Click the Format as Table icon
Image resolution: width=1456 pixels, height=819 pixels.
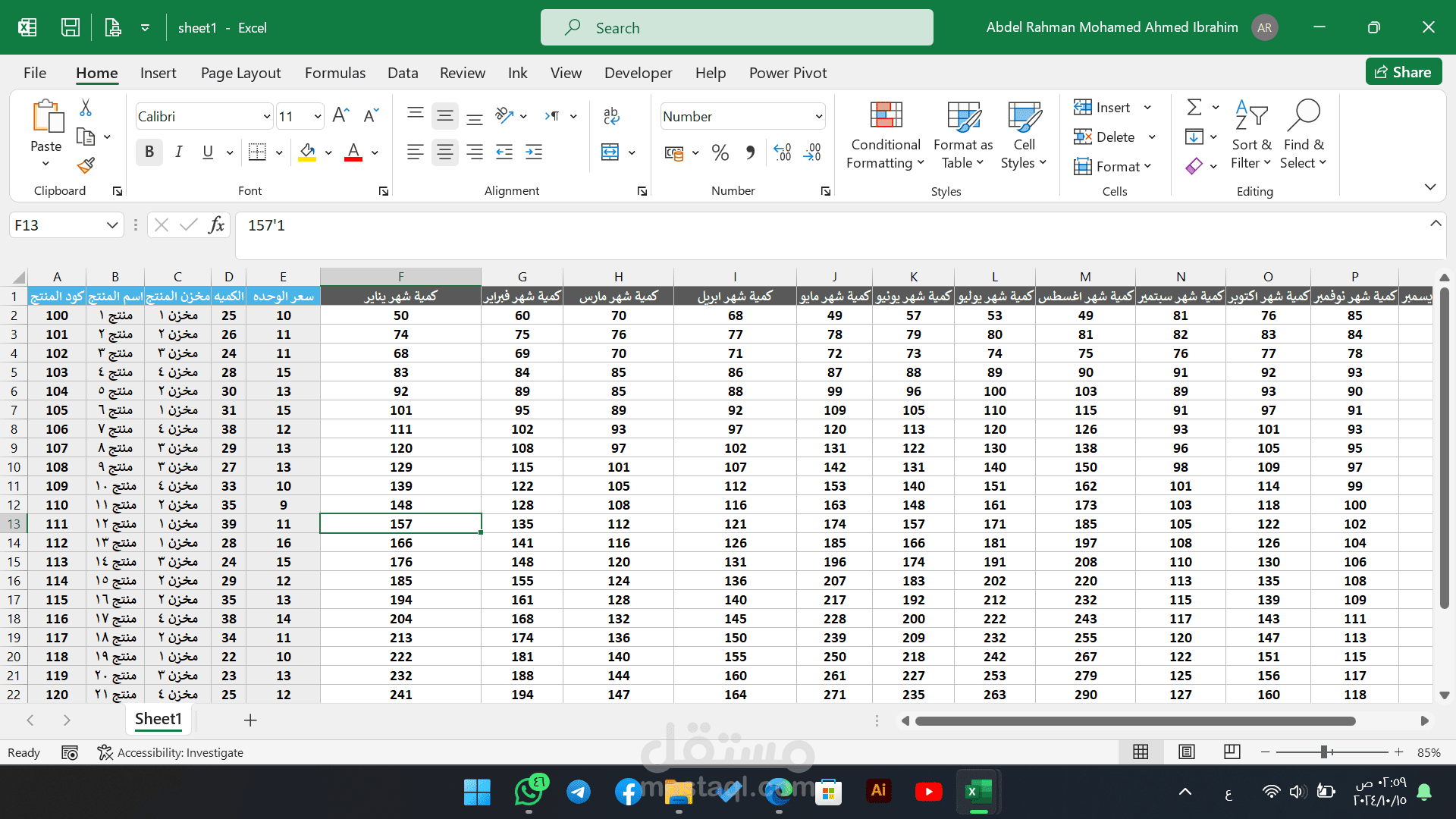click(x=963, y=117)
